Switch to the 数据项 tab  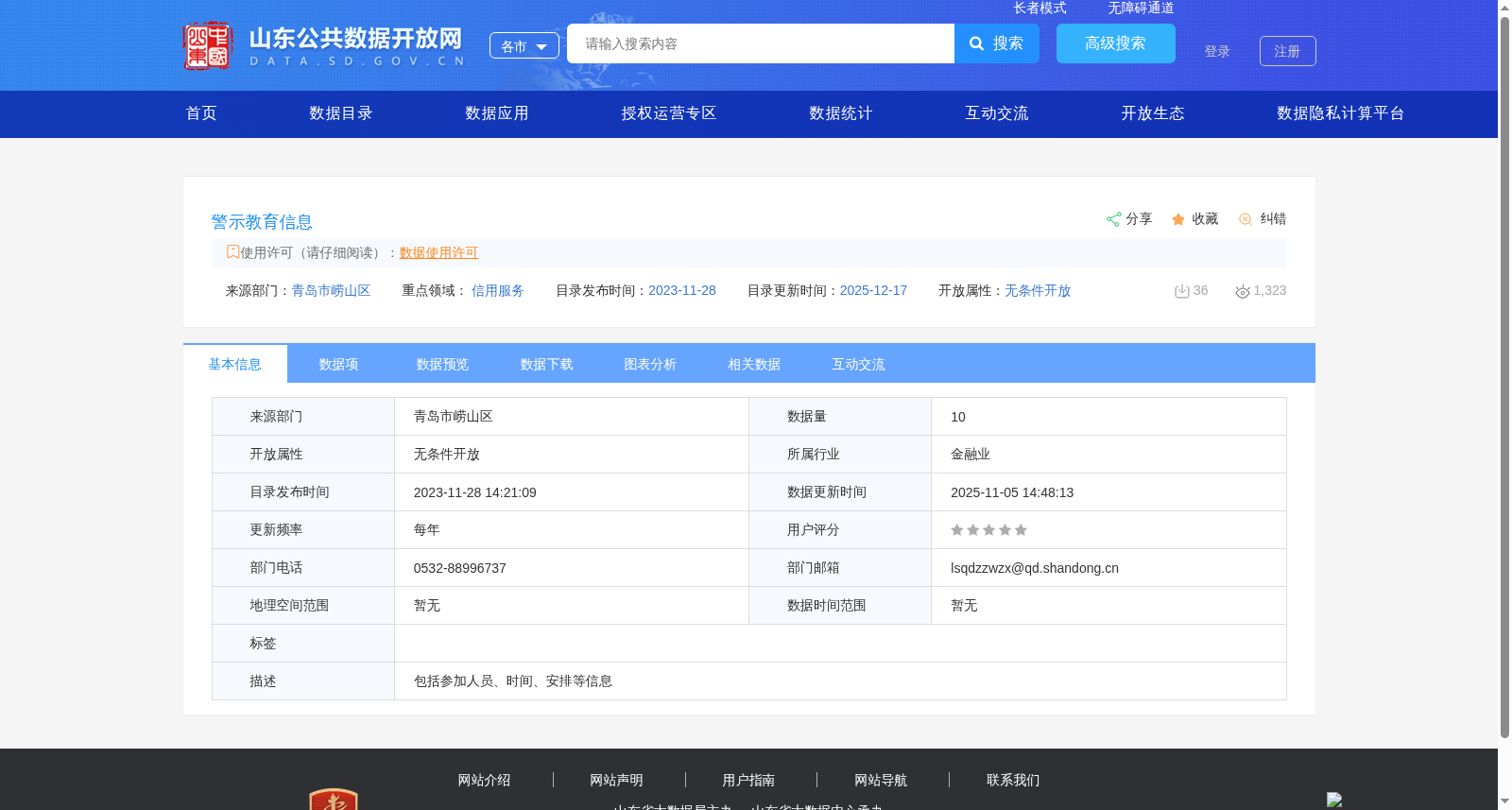pyautogui.click(x=339, y=364)
